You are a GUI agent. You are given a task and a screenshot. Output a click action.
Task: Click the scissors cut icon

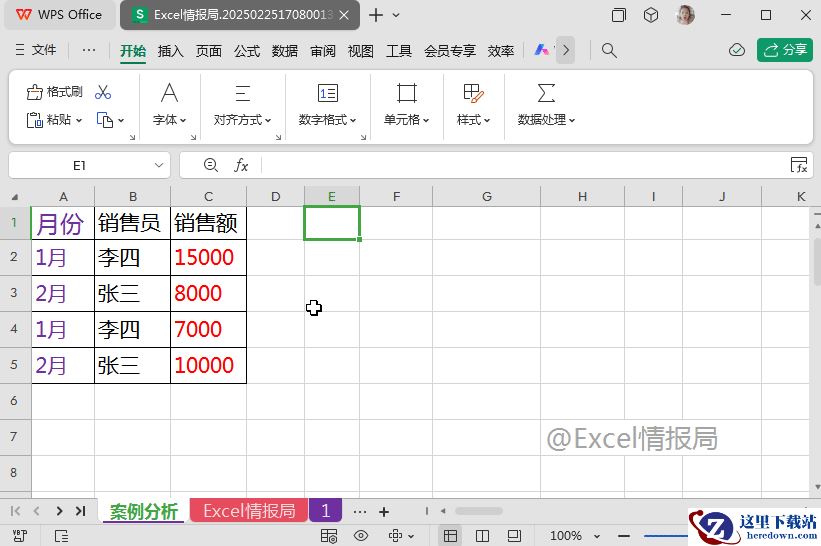tap(103, 92)
